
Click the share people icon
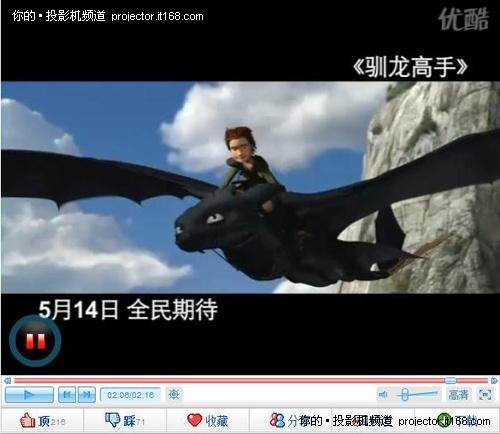277,420
